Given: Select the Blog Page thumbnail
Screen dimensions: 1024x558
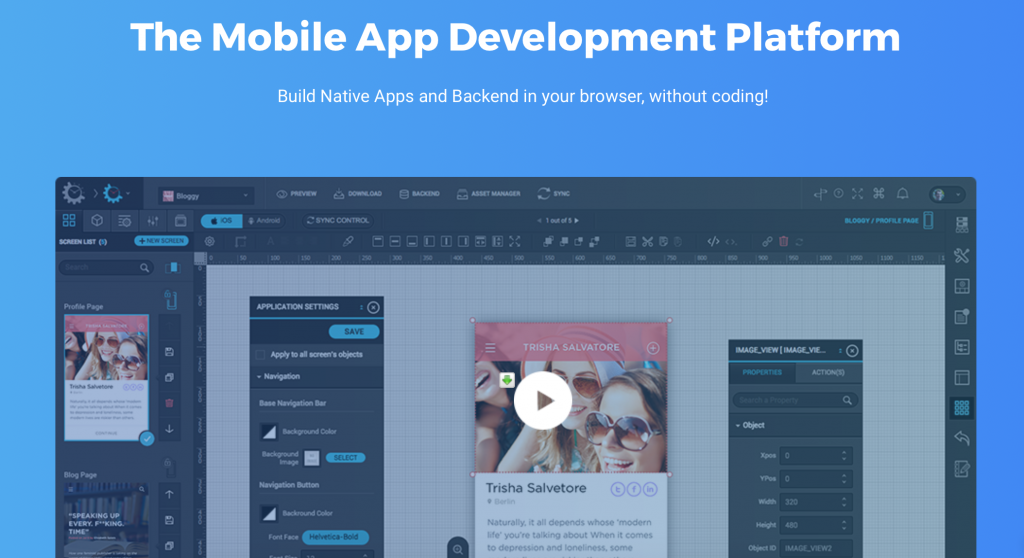Looking at the screenshot, I should (x=106, y=520).
